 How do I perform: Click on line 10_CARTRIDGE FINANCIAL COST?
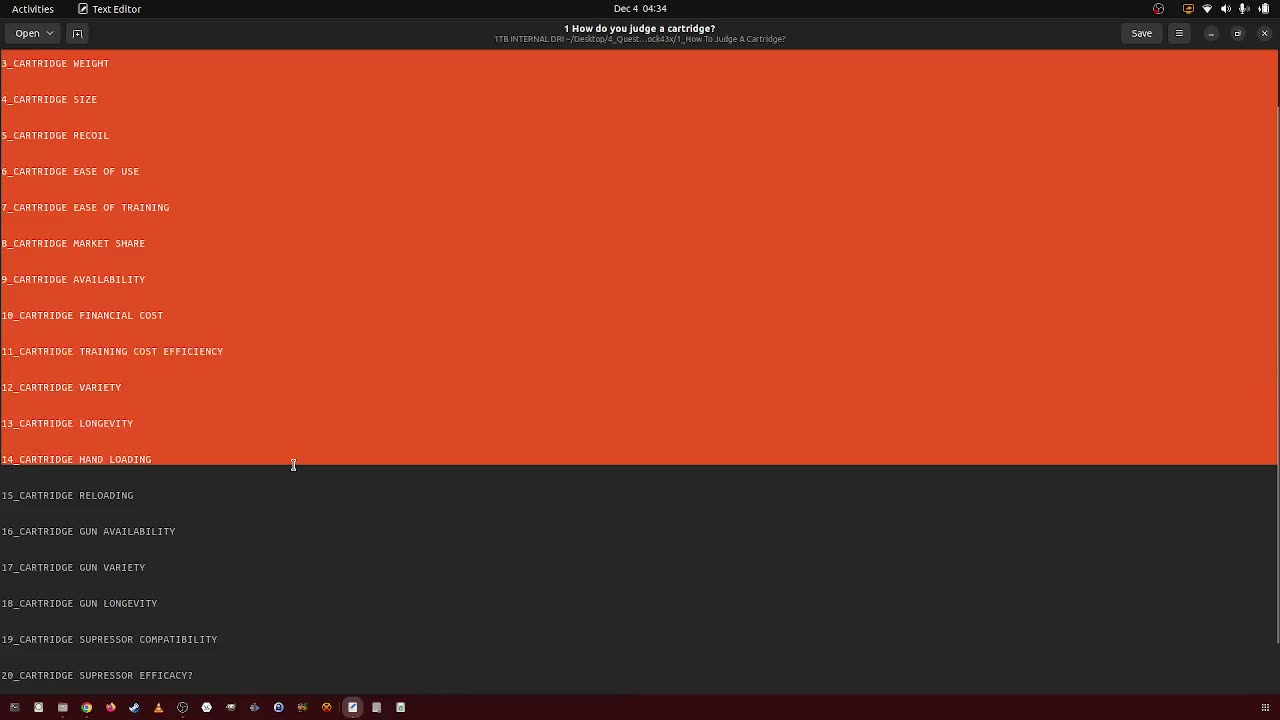tap(82, 315)
